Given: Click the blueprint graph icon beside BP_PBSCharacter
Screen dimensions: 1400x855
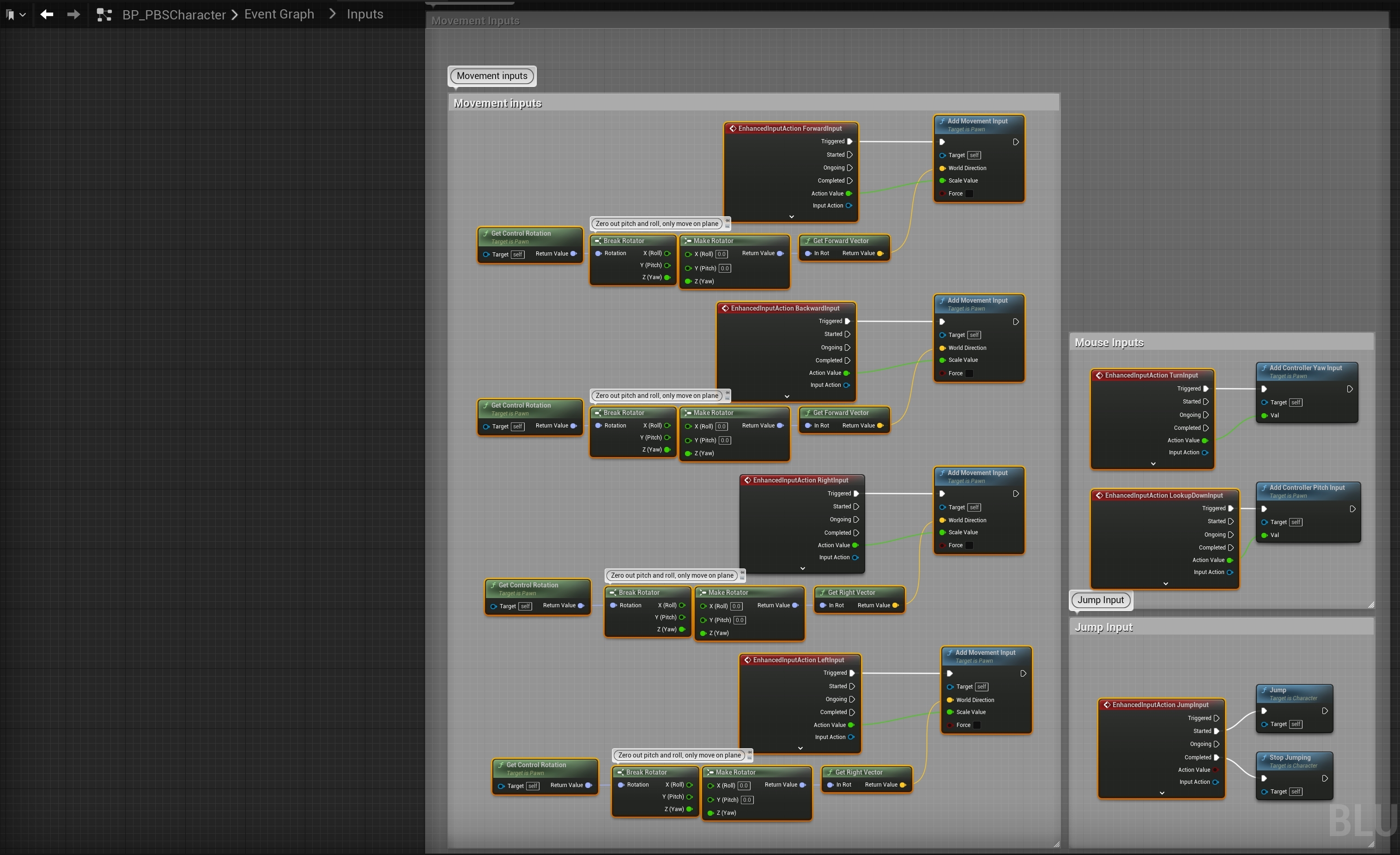Looking at the screenshot, I should [104, 15].
